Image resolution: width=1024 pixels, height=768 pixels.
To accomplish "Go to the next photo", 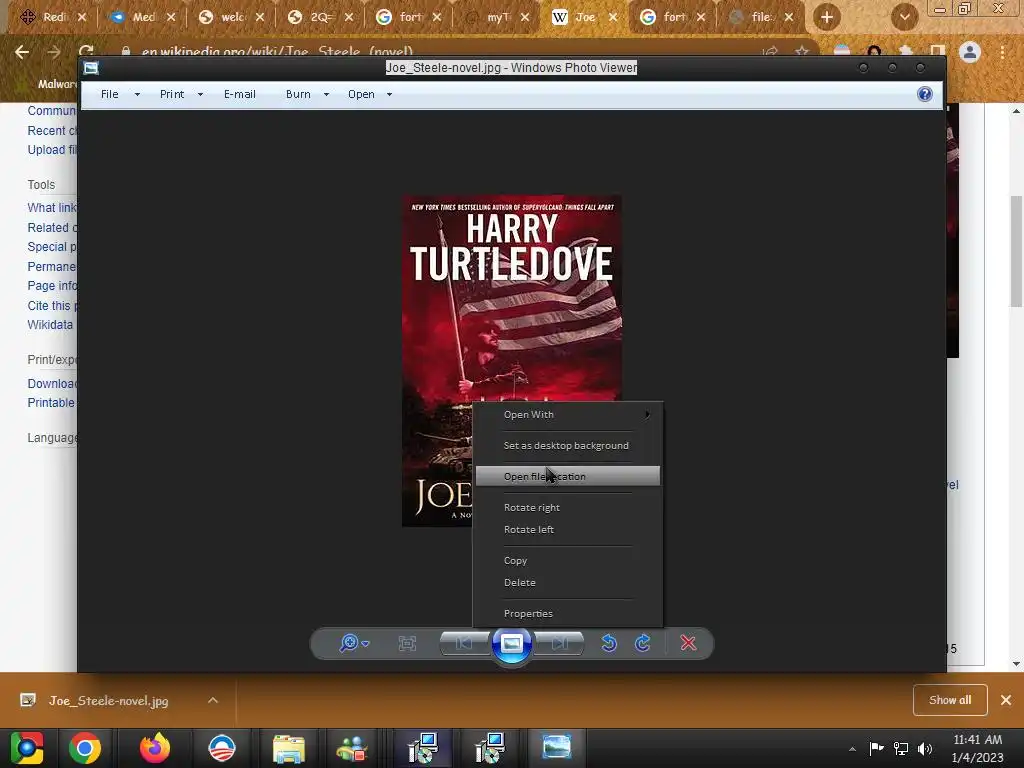I will [560, 643].
